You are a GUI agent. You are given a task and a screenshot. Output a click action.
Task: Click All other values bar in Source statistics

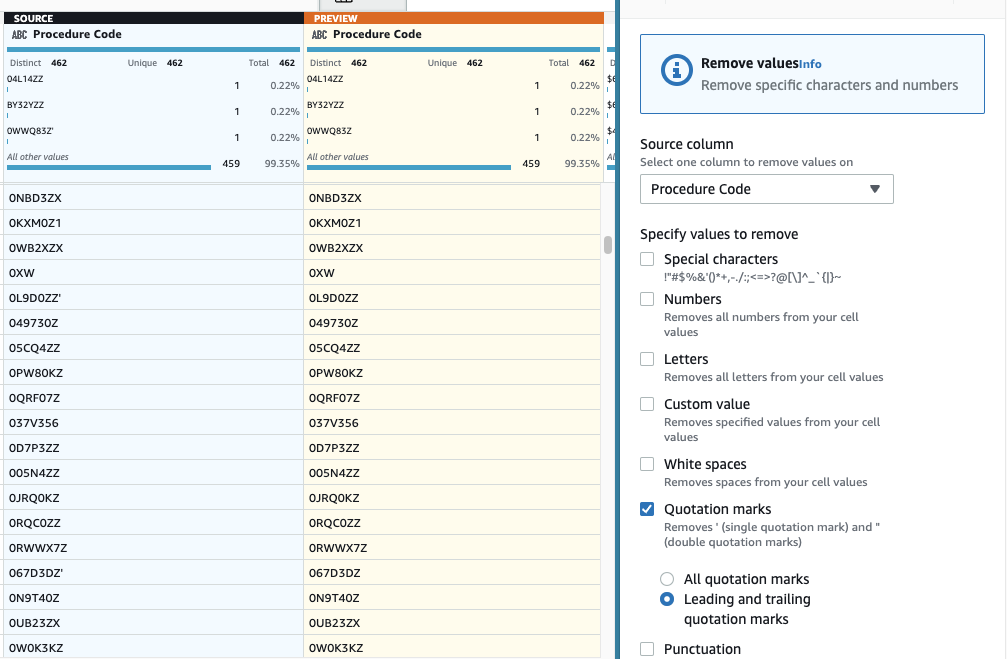[x=109, y=168]
